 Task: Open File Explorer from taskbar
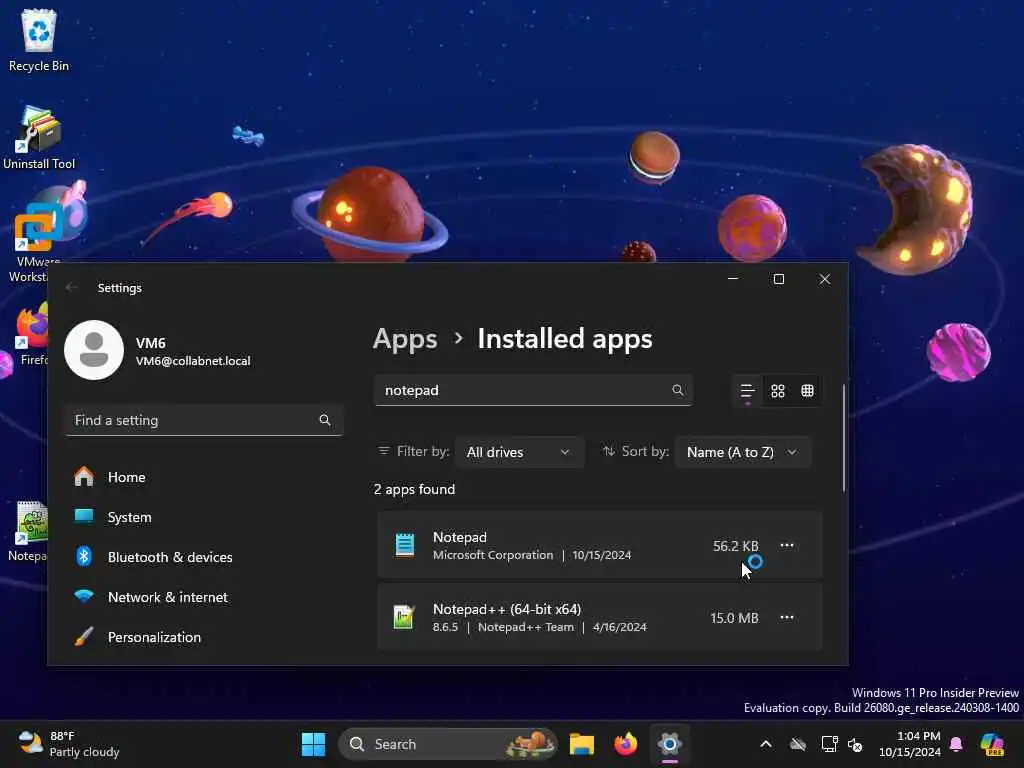(x=581, y=744)
